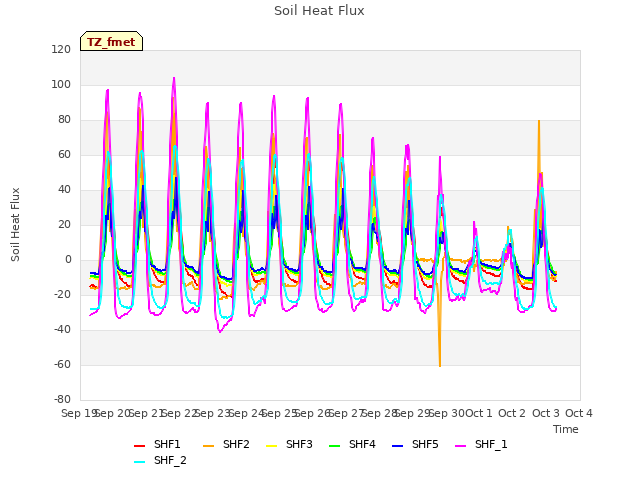Toggle the SHF_1 legend entry
The height and width of the screenshot is (480, 640).
point(481,444)
